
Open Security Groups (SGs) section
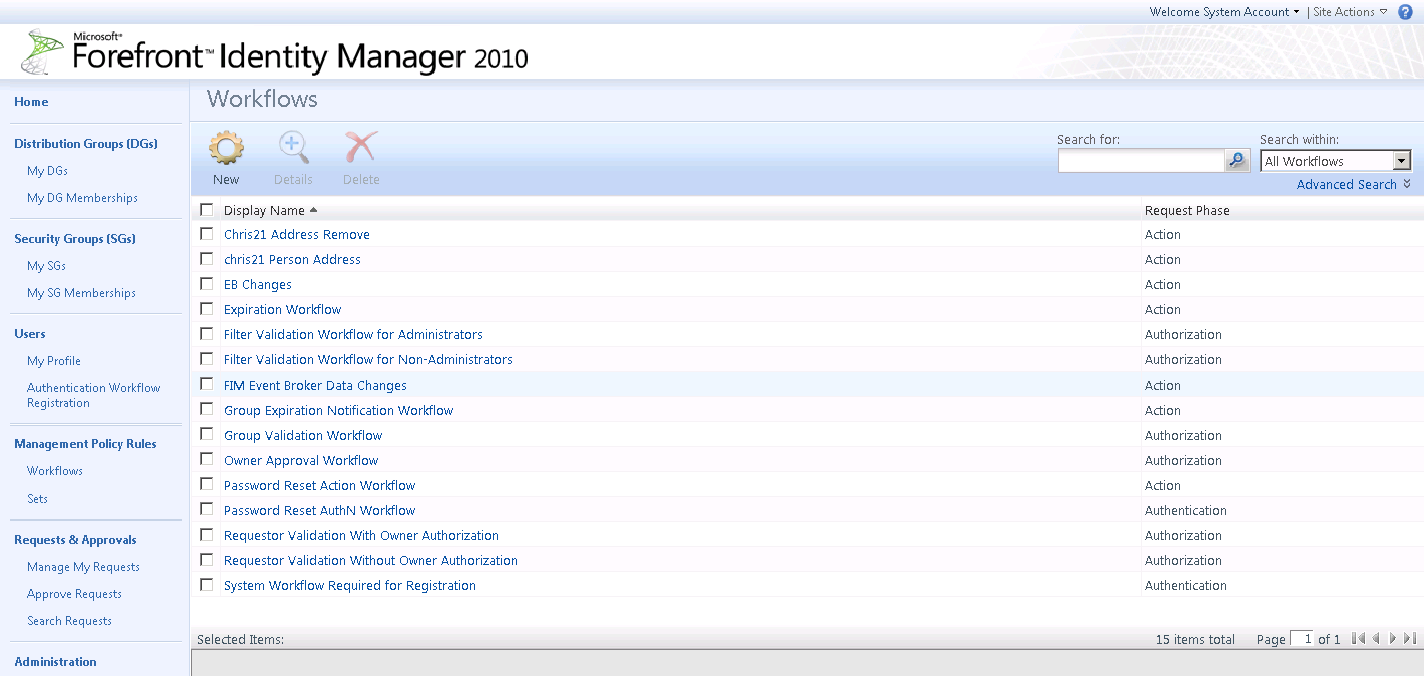(x=75, y=239)
